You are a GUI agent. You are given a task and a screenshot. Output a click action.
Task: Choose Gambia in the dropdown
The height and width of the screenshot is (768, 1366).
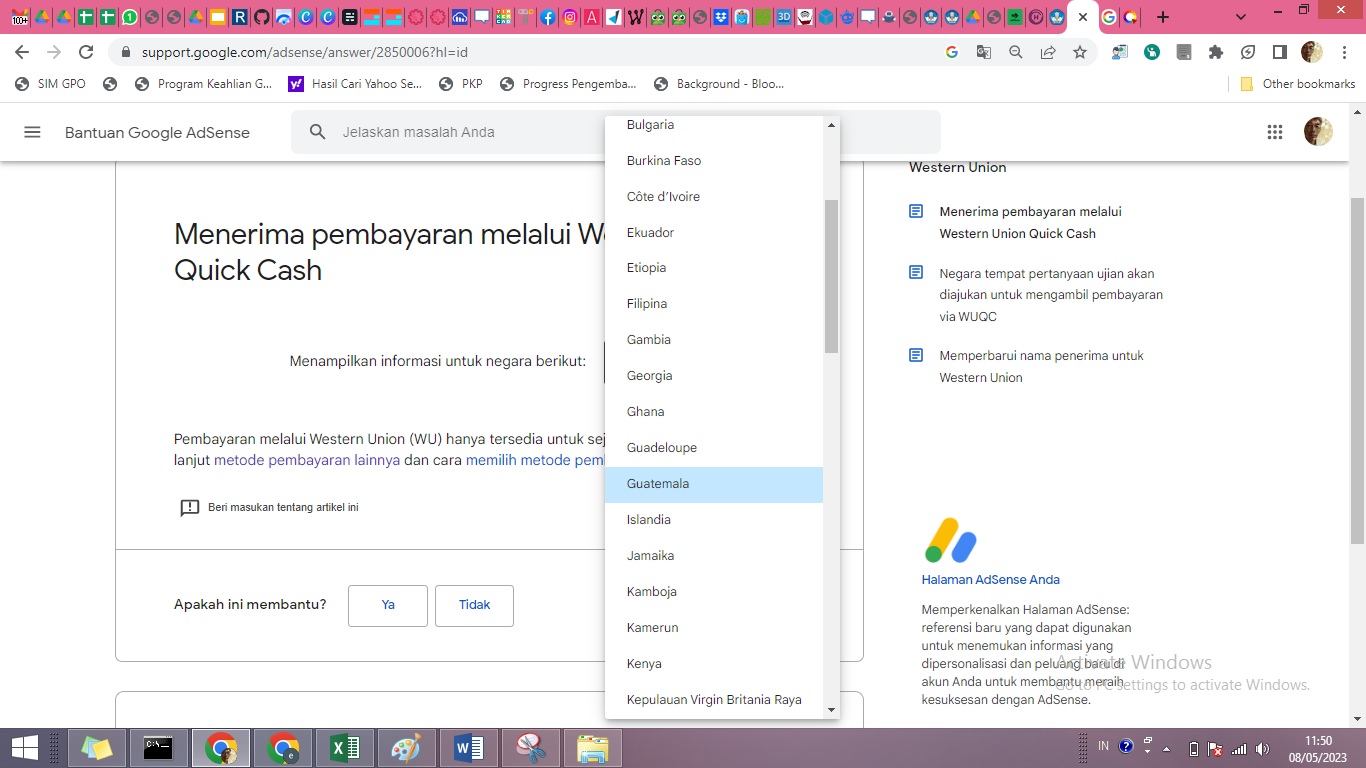(714, 340)
